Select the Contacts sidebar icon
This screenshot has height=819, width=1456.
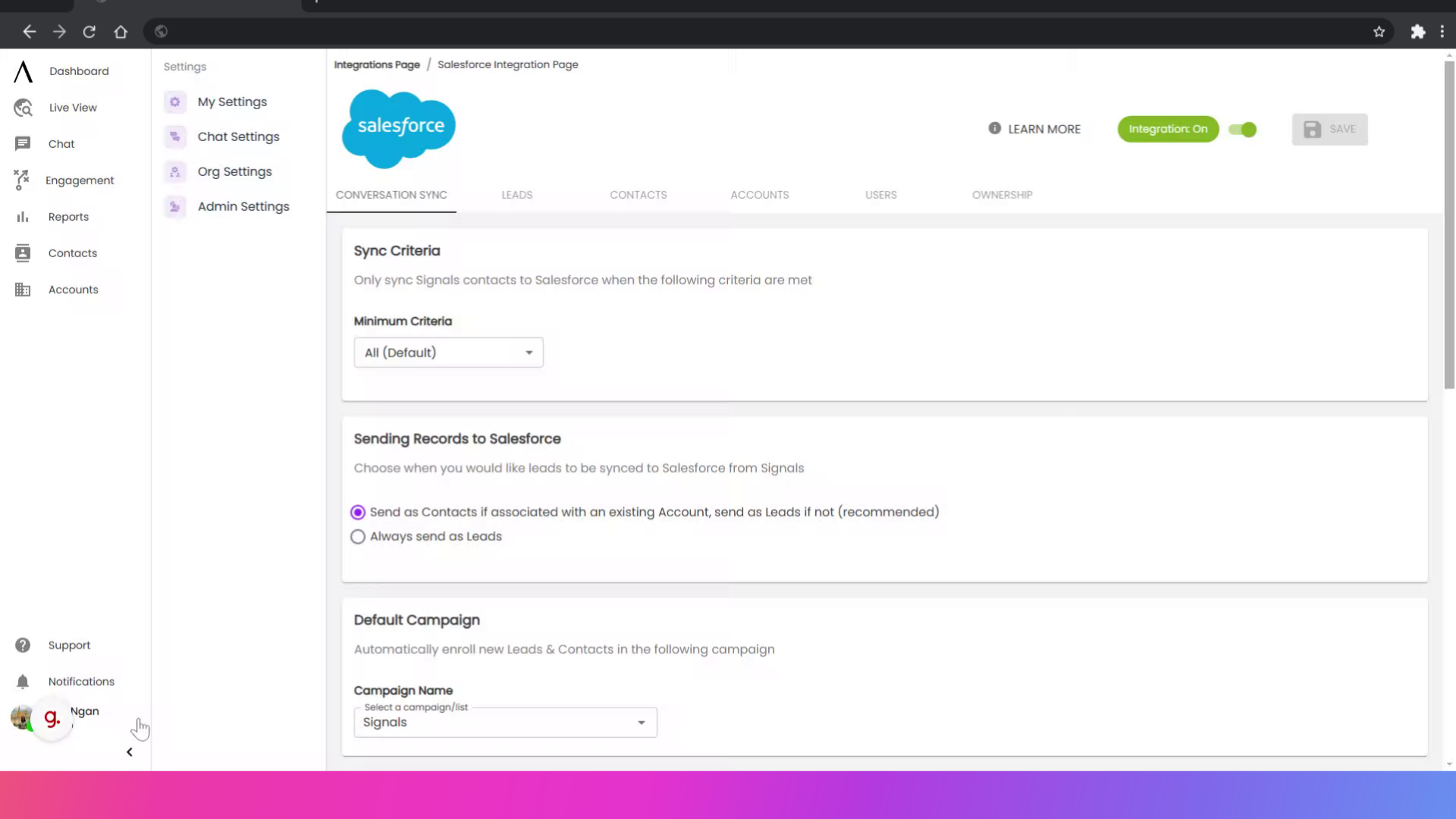pyautogui.click(x=23, y=253)
